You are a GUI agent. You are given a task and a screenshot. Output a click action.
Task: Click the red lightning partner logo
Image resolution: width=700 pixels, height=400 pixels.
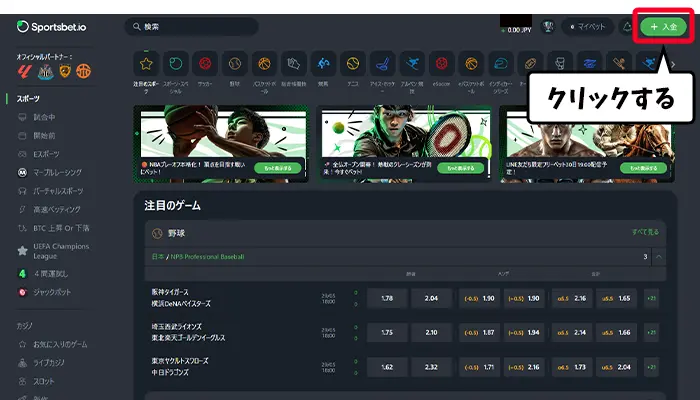tap(24, 71)
